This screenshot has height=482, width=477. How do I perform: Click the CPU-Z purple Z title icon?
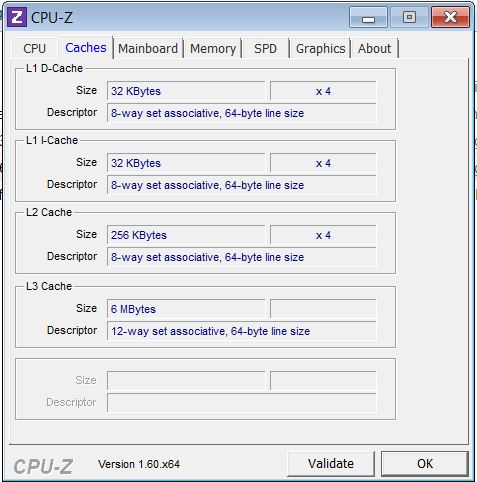17,17
